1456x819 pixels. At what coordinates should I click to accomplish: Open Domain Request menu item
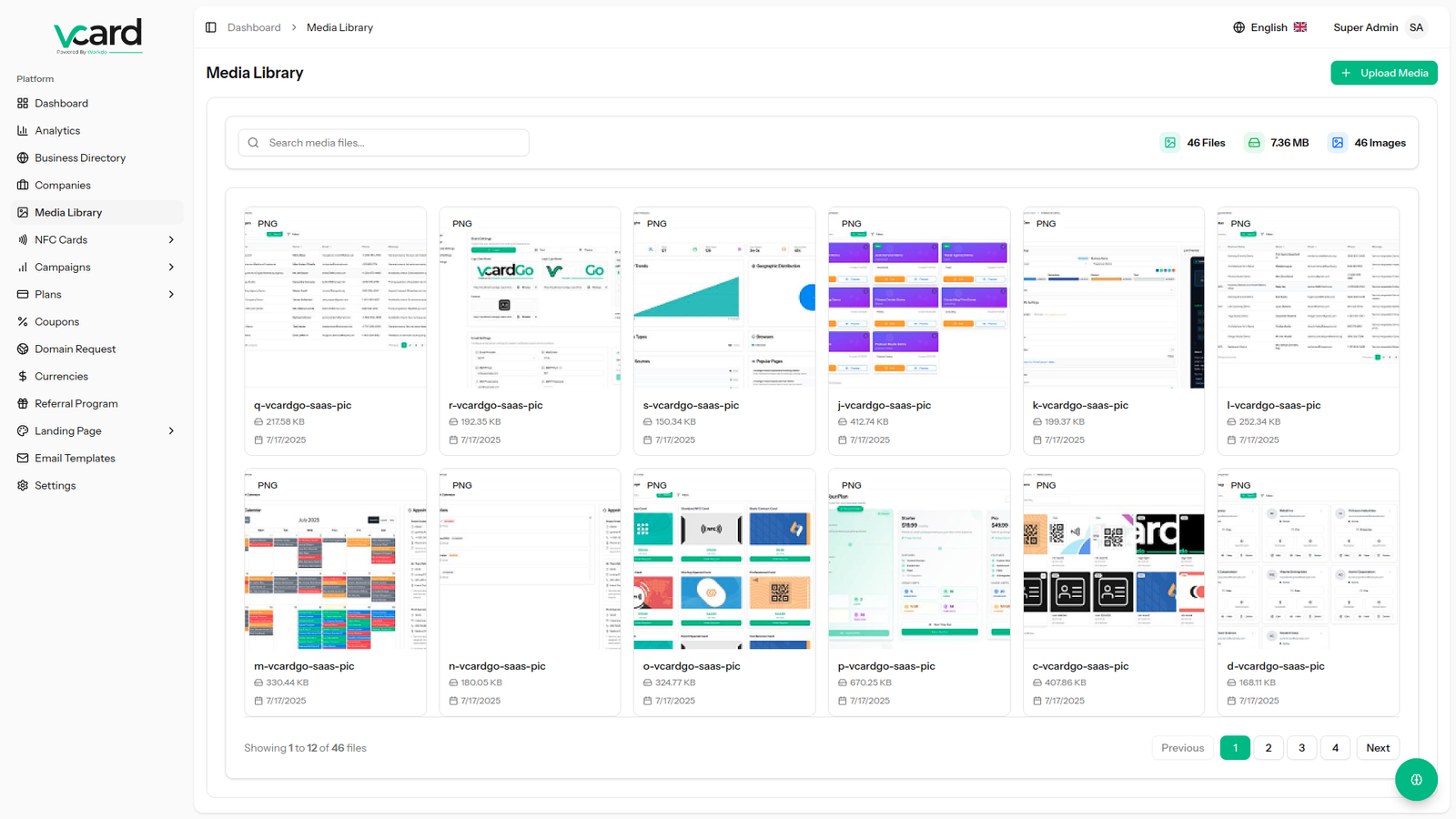(75, 349)
